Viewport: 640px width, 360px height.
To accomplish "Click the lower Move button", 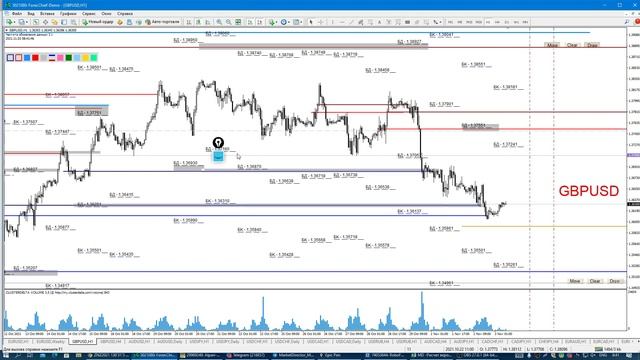I will pyautogui.click(x=575, y=281).
